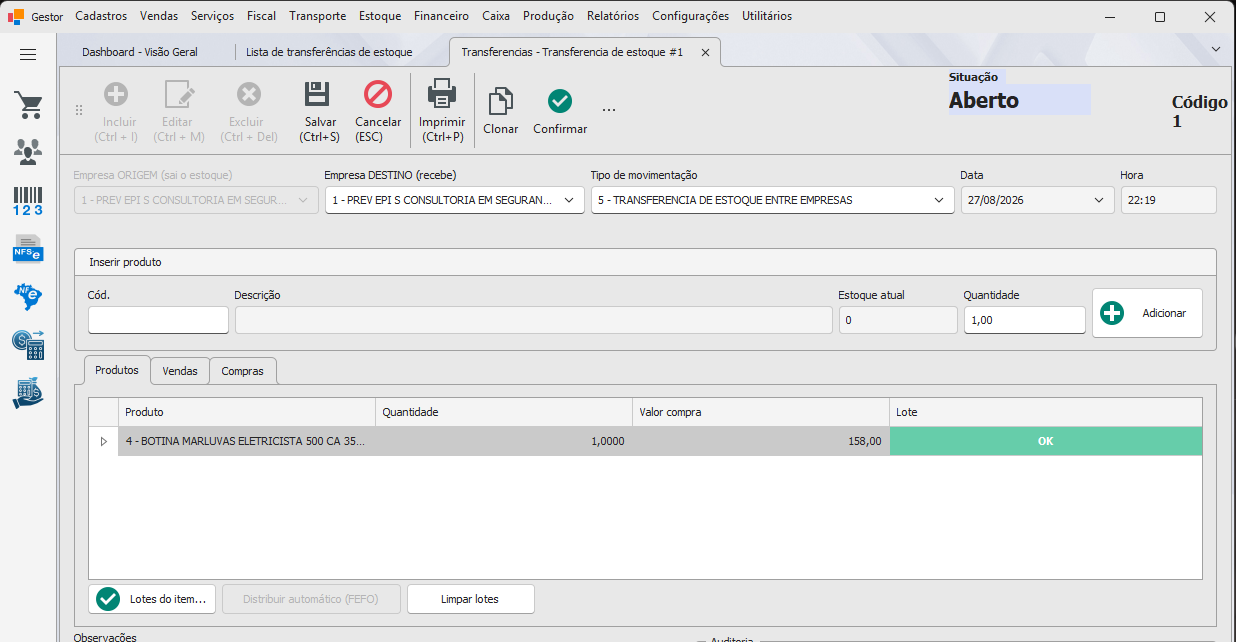Click the Adicionar button
1236x642 pixels.
(x=1147, y=313)
